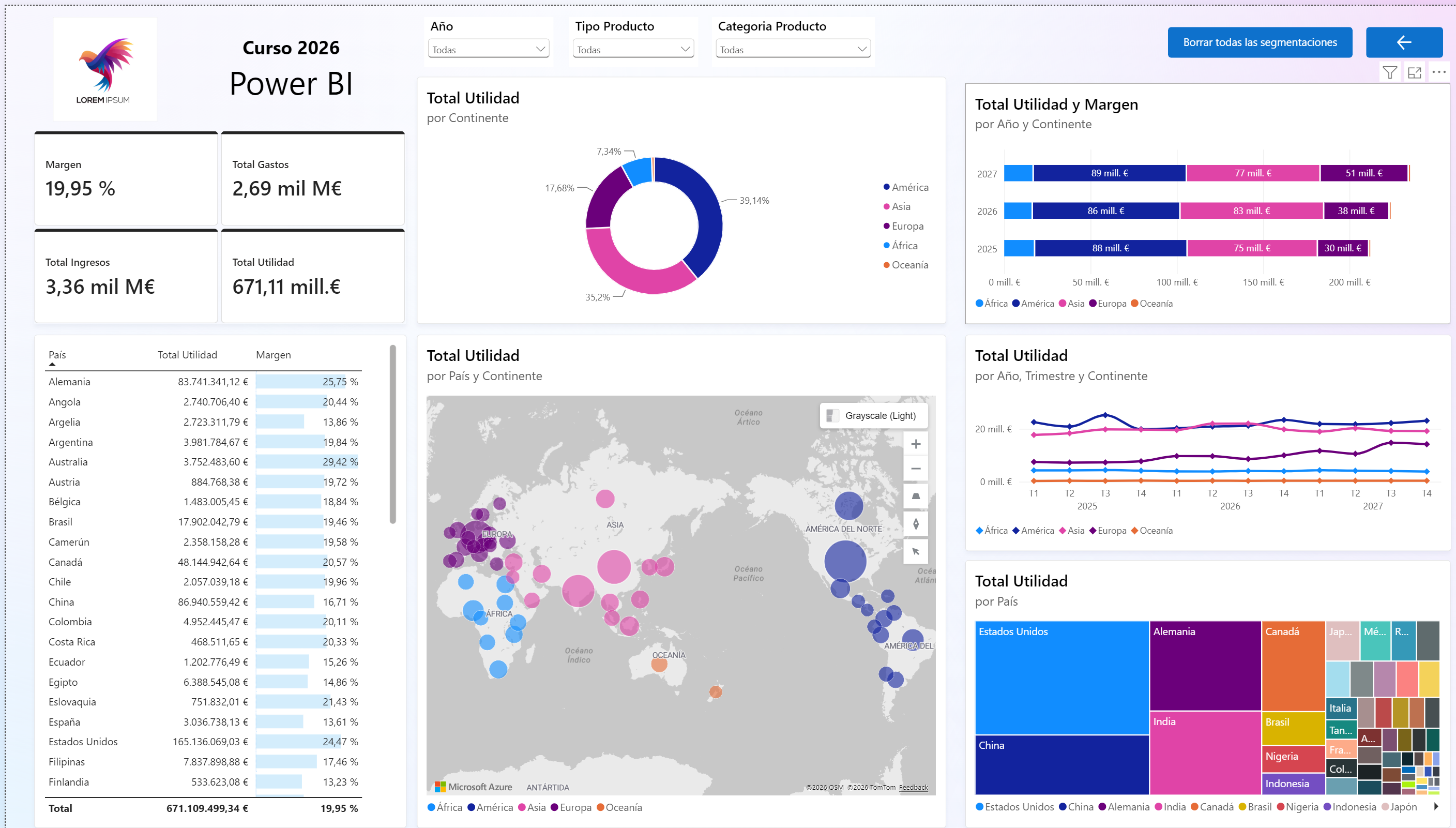
Task: Select Asia in the donut chart legend
Action: point(897,206)
